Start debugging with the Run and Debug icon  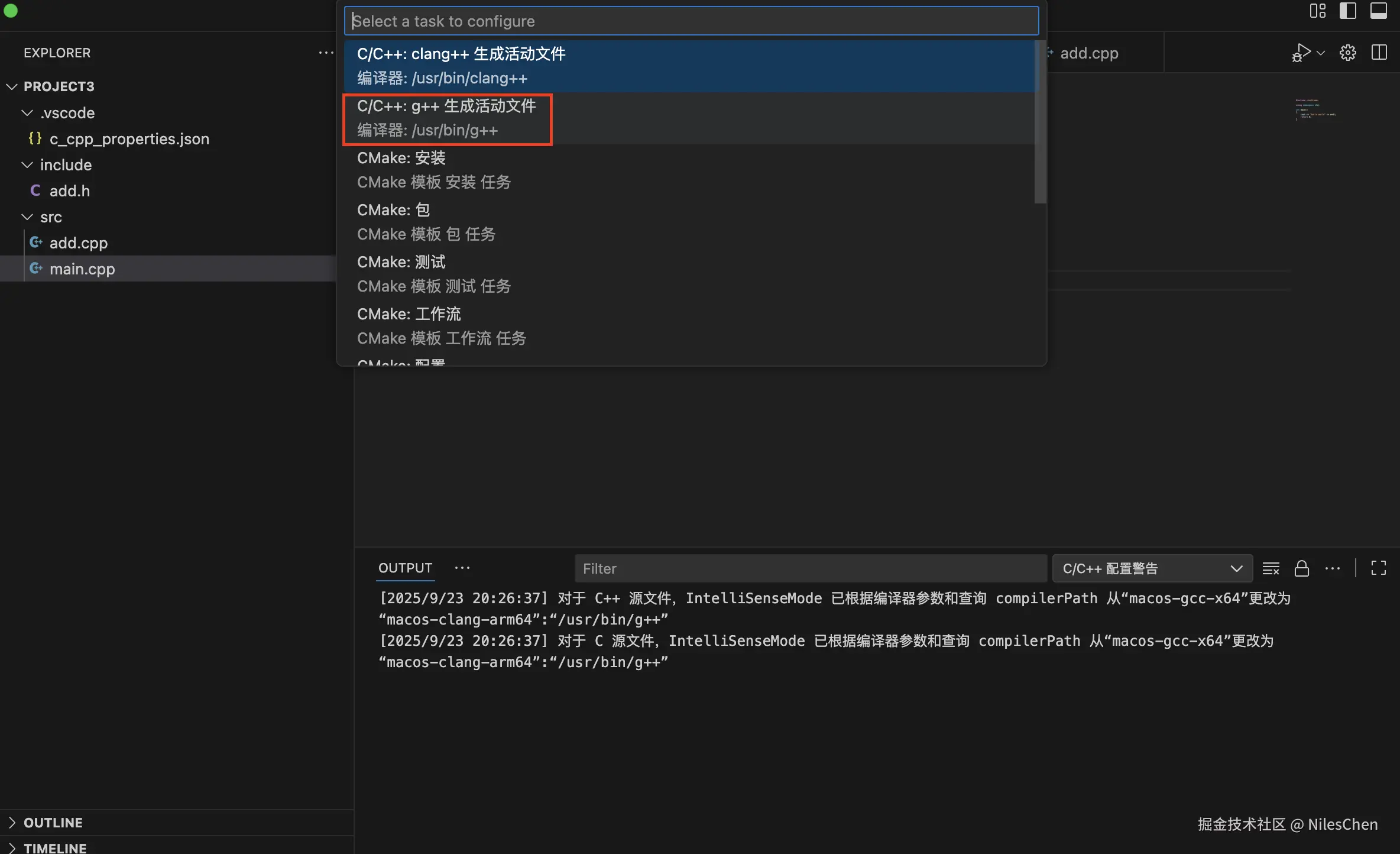click(x=1301, y=52)
